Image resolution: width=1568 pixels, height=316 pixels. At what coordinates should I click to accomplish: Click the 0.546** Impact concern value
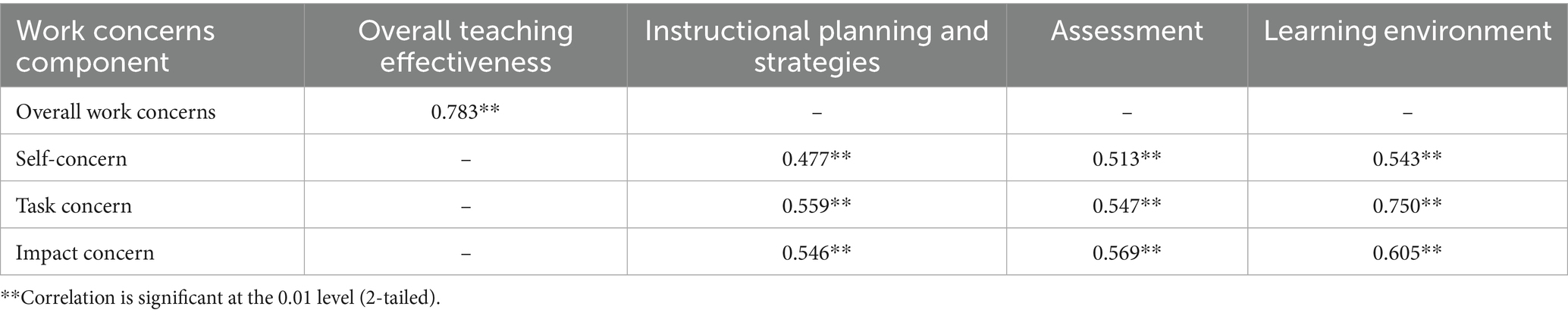click(x=817, y=252)
